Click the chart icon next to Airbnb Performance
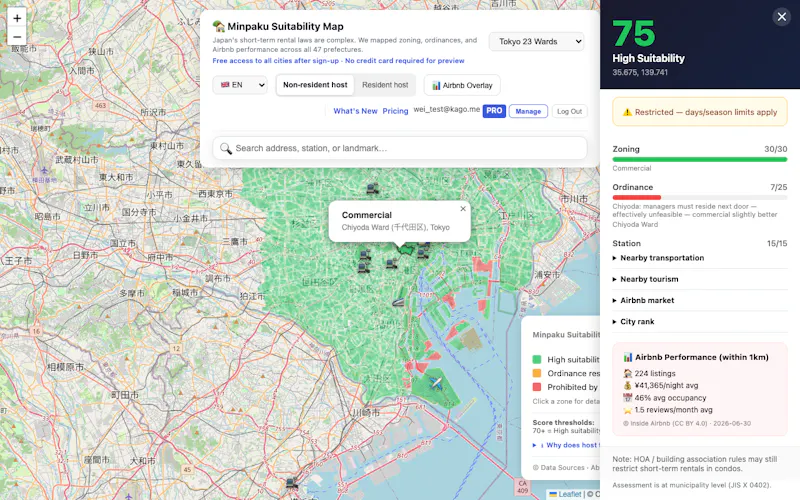 (628, 357)
